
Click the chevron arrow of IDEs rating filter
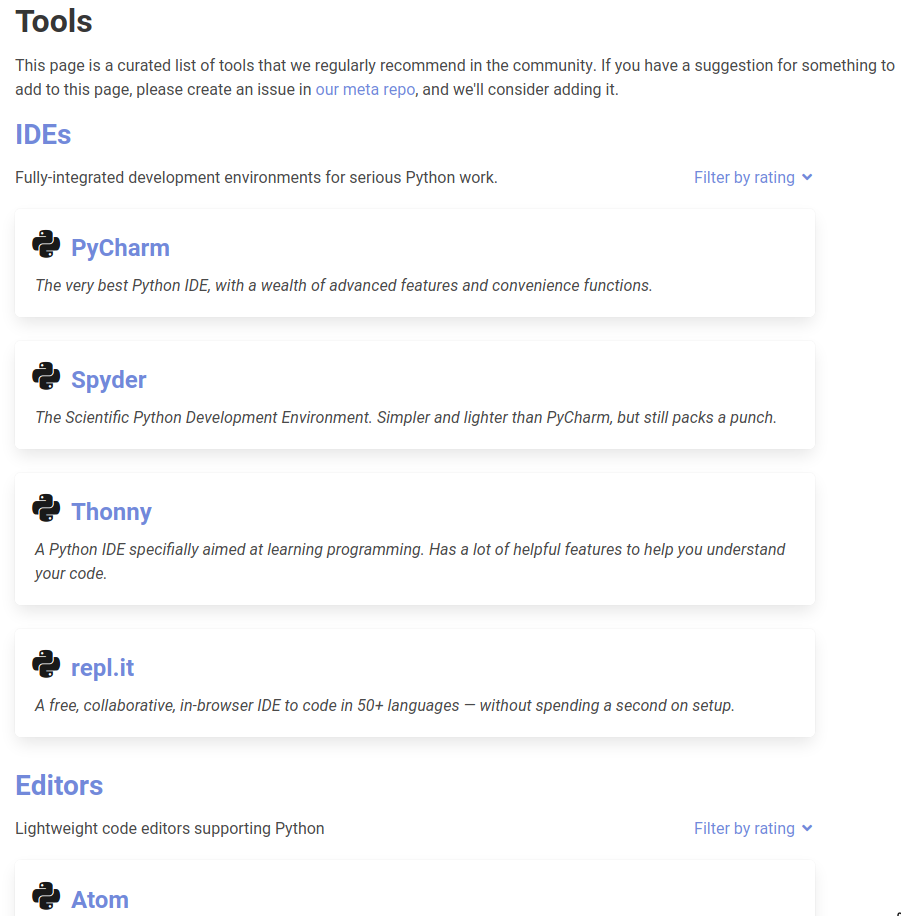pos(807,177)
